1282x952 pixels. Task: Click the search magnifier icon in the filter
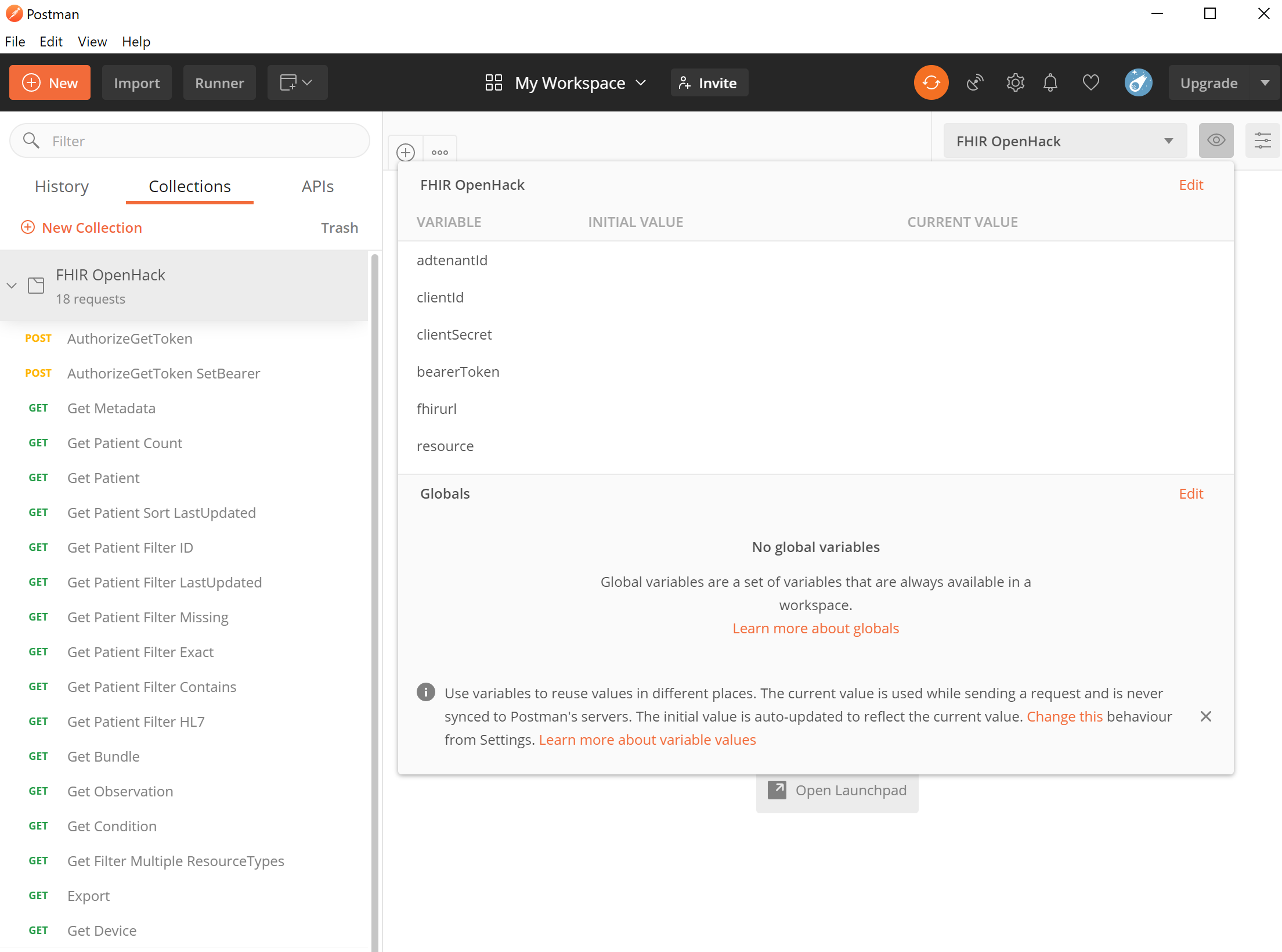[x=31, y=140]
